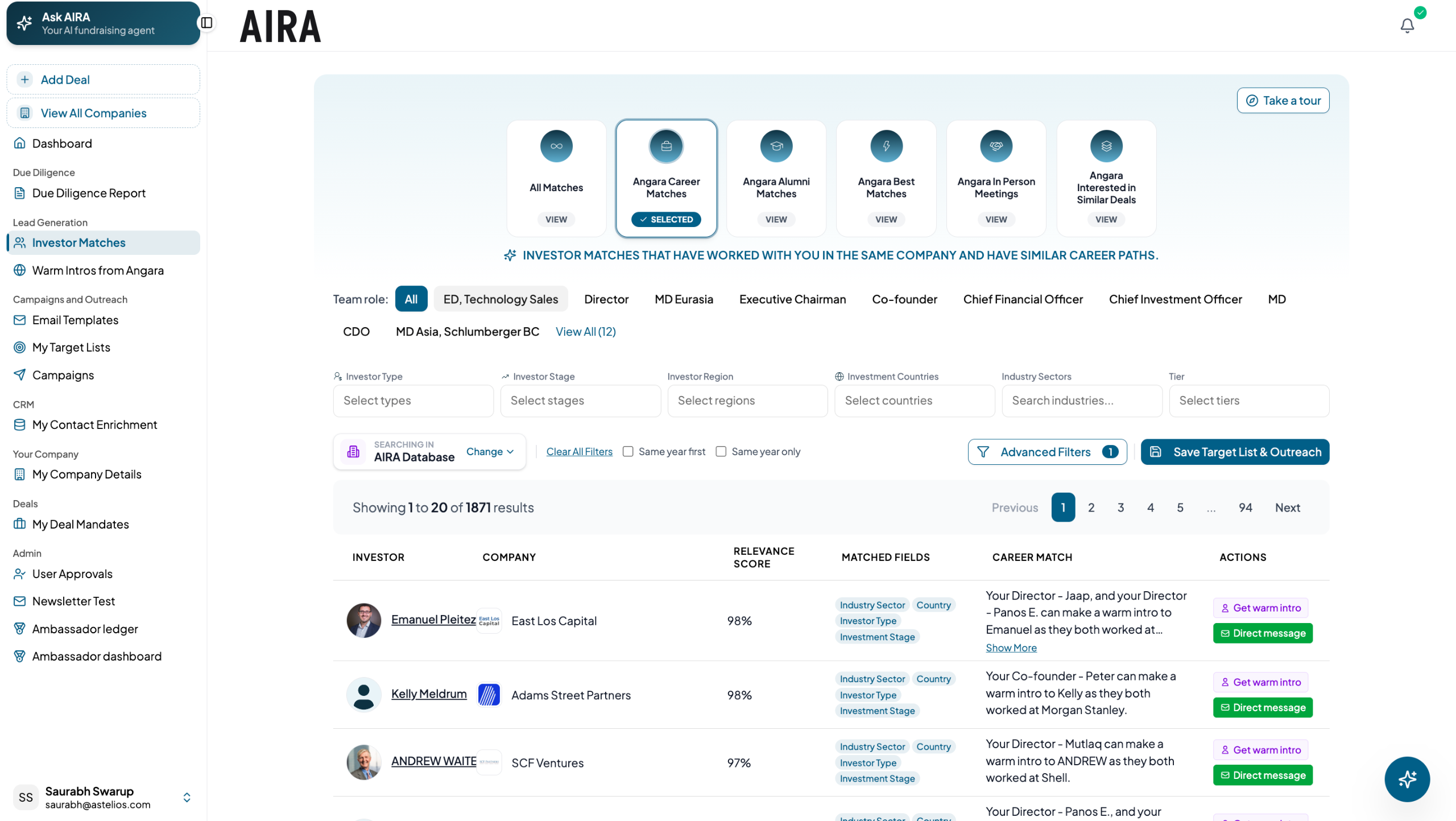Go to results page 2
This screenshot has height=821, width=1456.
1091,507
